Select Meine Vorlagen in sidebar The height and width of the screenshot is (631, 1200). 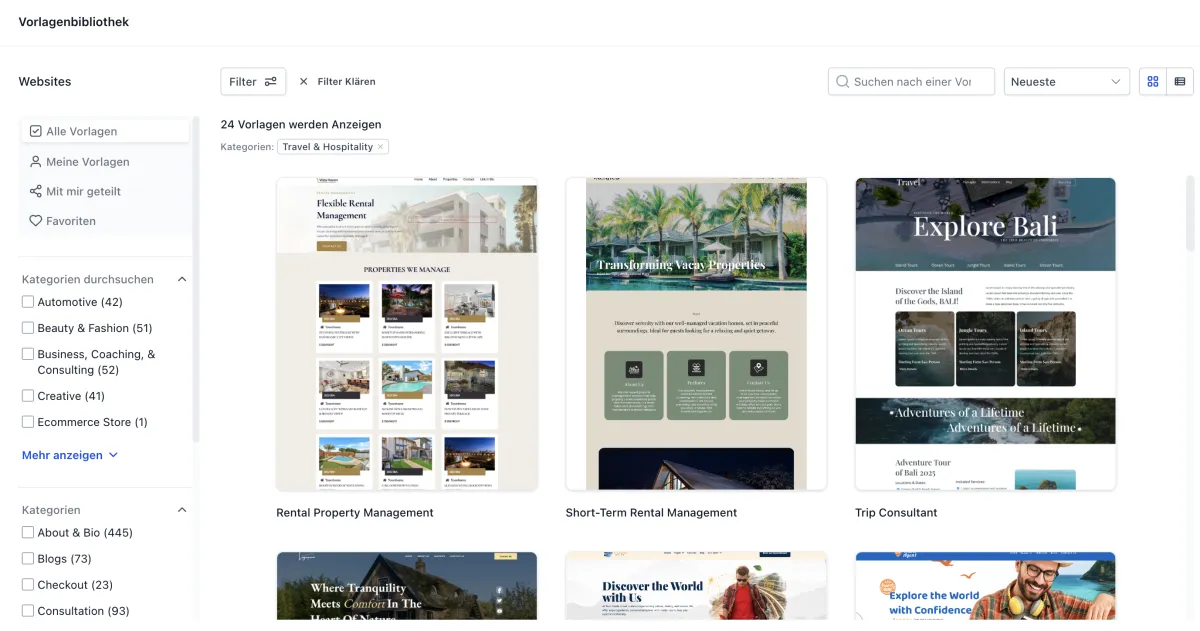(106, 161)
